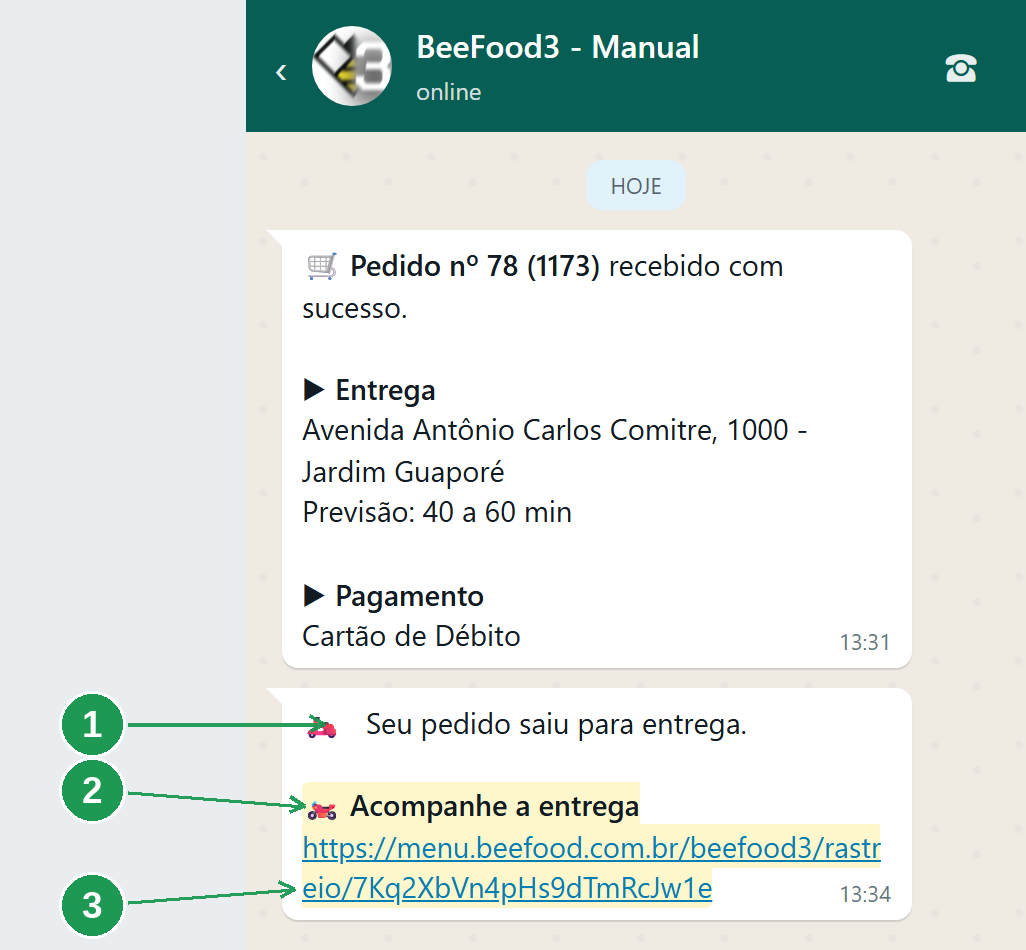Viewport: 1026px width, 950px height.
Task: Select the Pedido nº 78 (1173) text
Action: [474, 266]
